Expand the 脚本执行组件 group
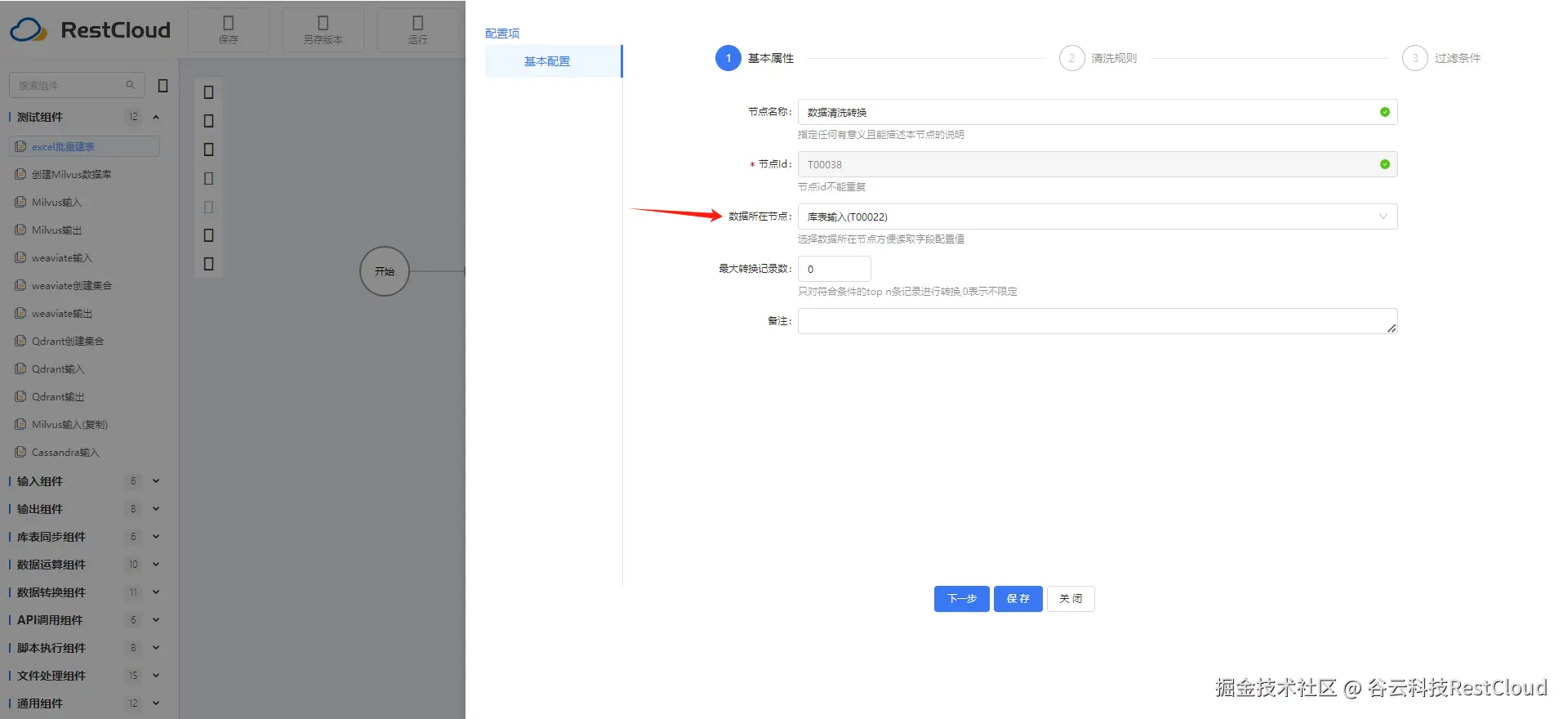 point(155,648)
